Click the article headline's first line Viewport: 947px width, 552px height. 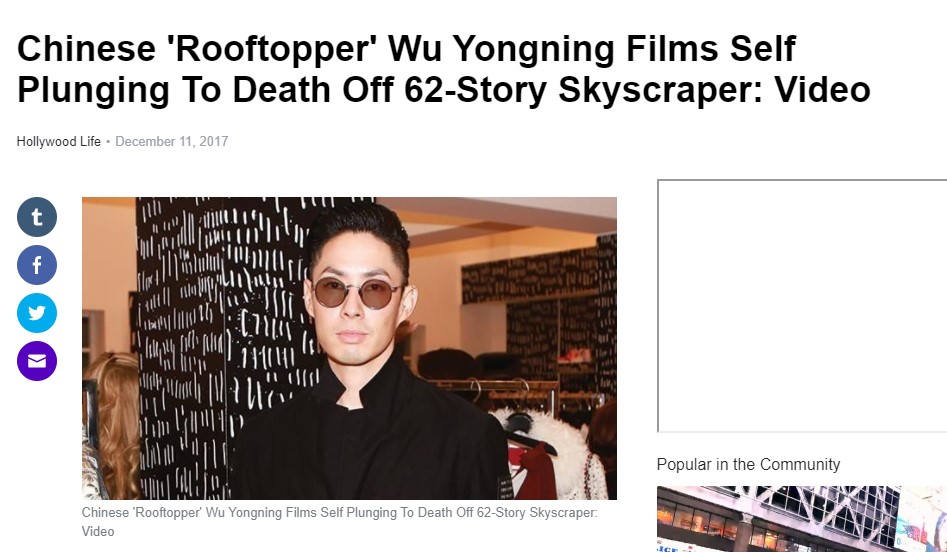tap(406, 48)
